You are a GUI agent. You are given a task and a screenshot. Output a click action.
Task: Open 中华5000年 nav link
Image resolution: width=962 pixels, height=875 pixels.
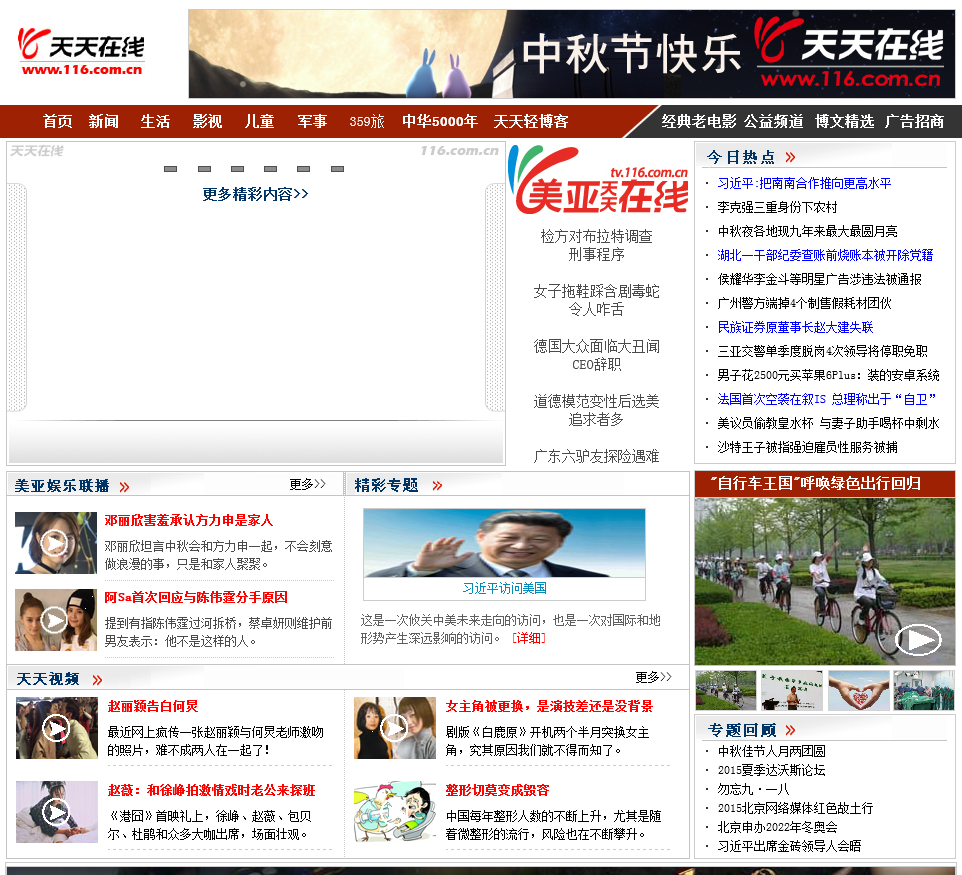tap(440, 121)
